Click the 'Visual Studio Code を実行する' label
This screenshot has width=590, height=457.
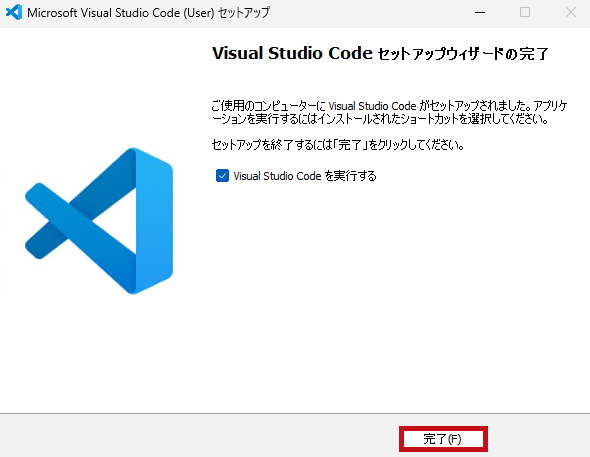pyautogui.click(x=305, y=176)
